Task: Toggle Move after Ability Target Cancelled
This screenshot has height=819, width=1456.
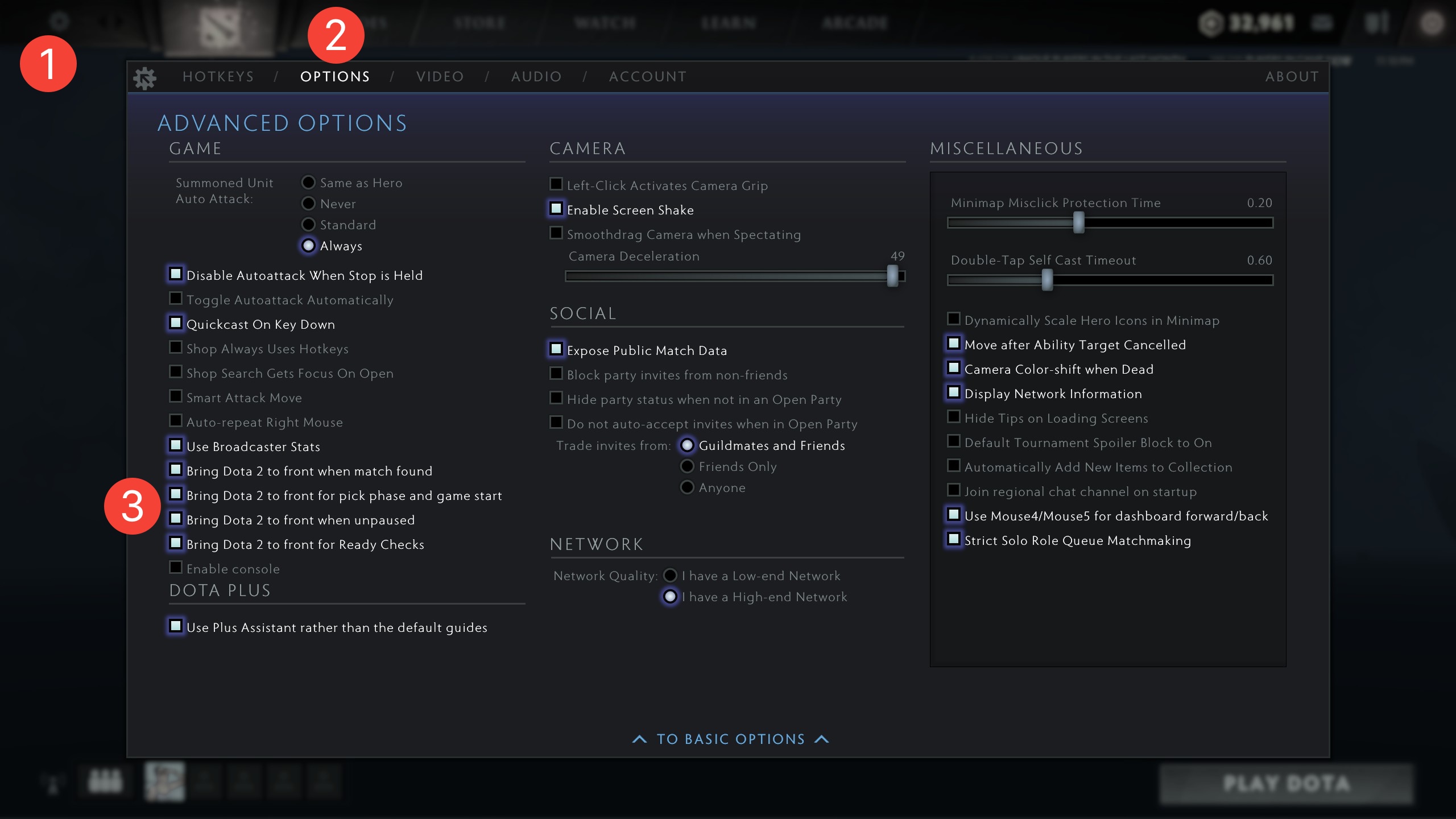Action: 954,344
